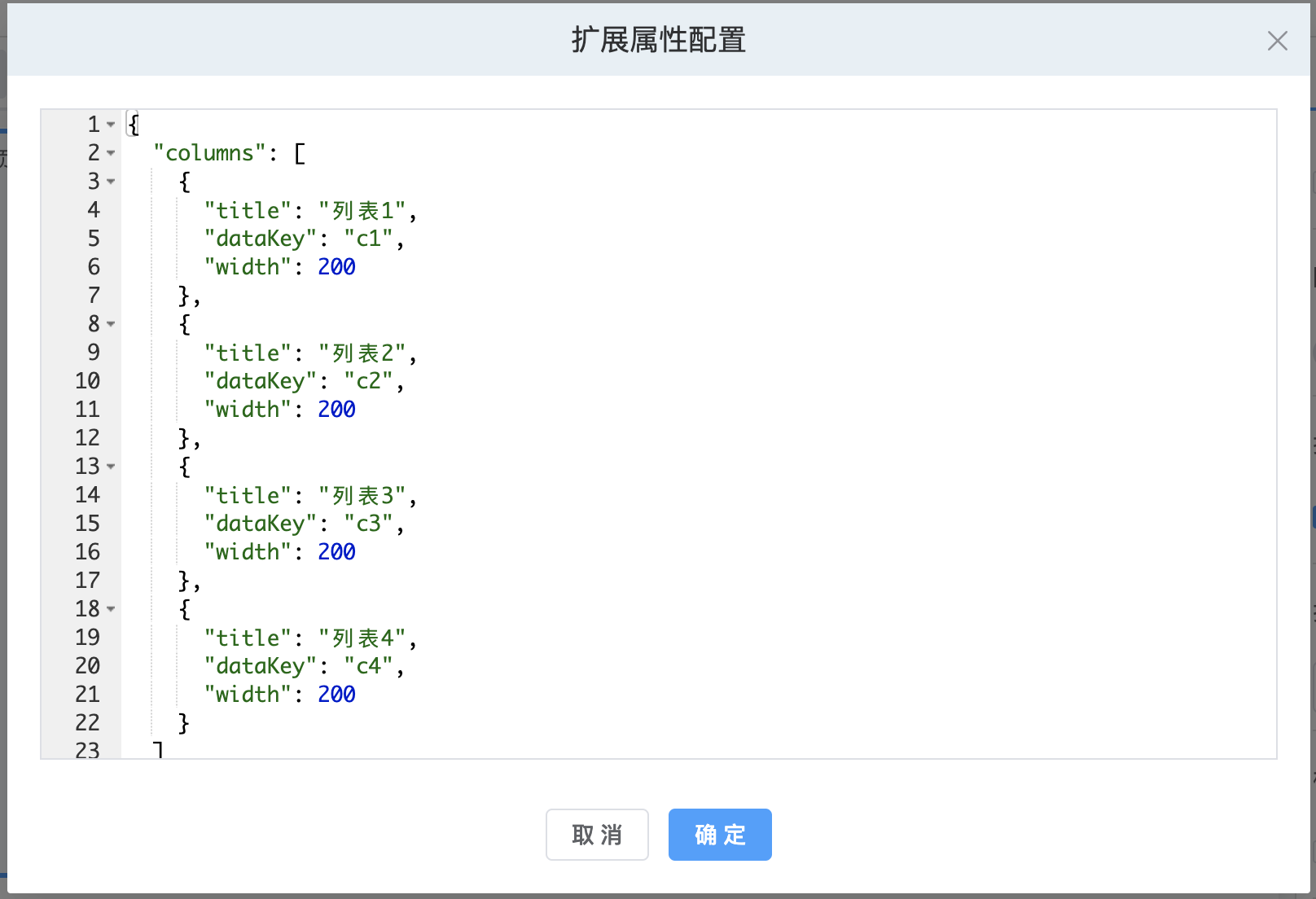This screenshot has width=1316, height=899.
Task: Click the width value 200 on line 21
Action: click(336, 695)
